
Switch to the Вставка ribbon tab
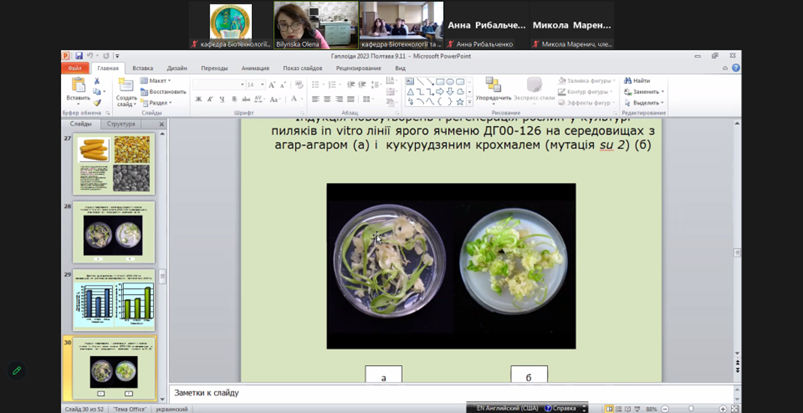click(142, 68)
